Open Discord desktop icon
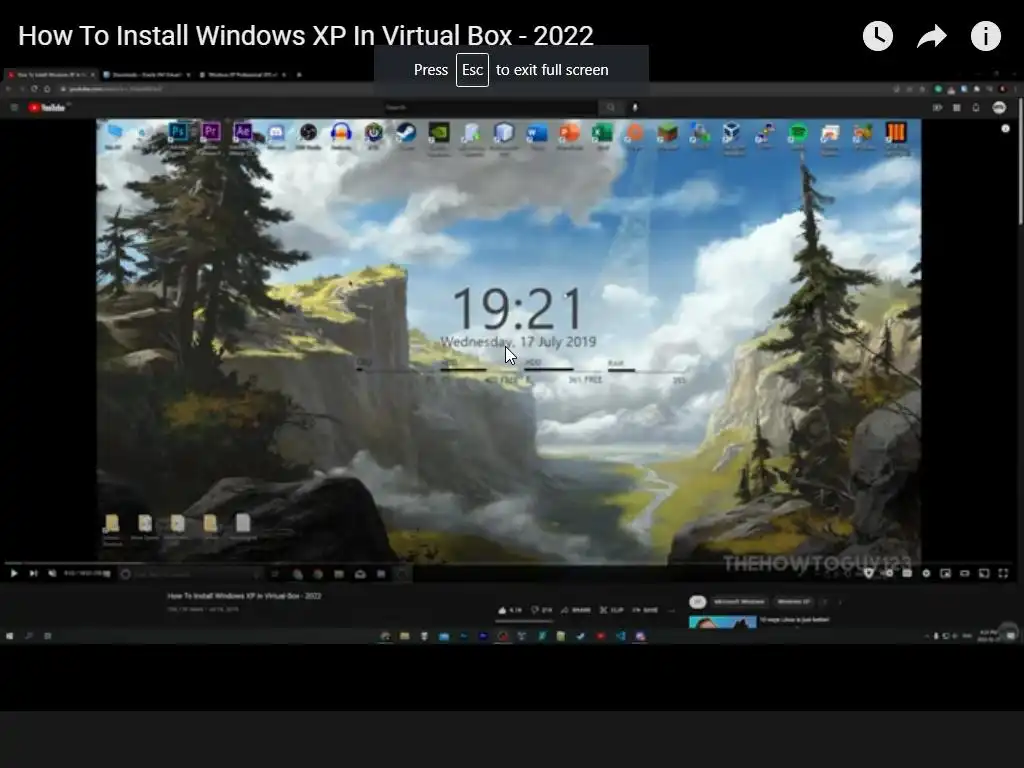This screenshot has height=768, width=1024. coord(276,133)
